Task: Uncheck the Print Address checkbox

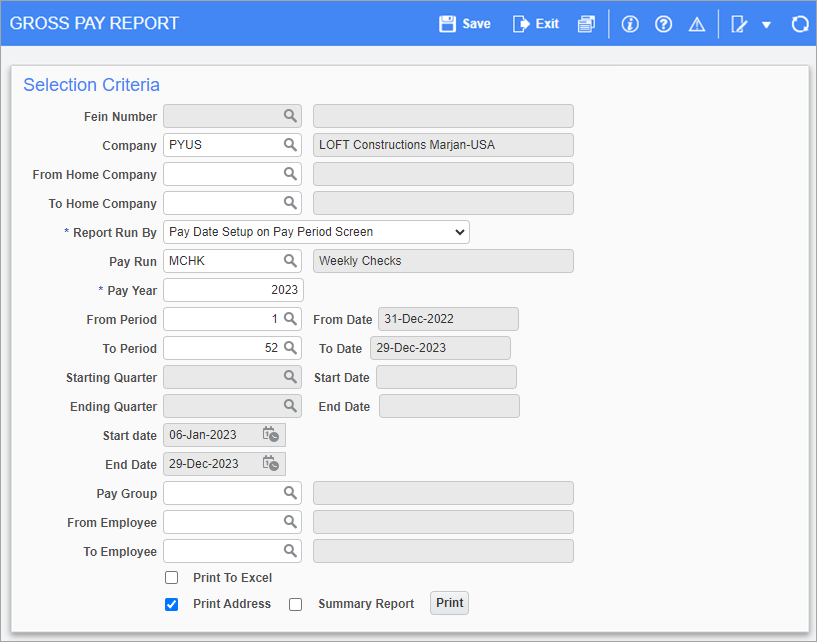Action: 171,604
